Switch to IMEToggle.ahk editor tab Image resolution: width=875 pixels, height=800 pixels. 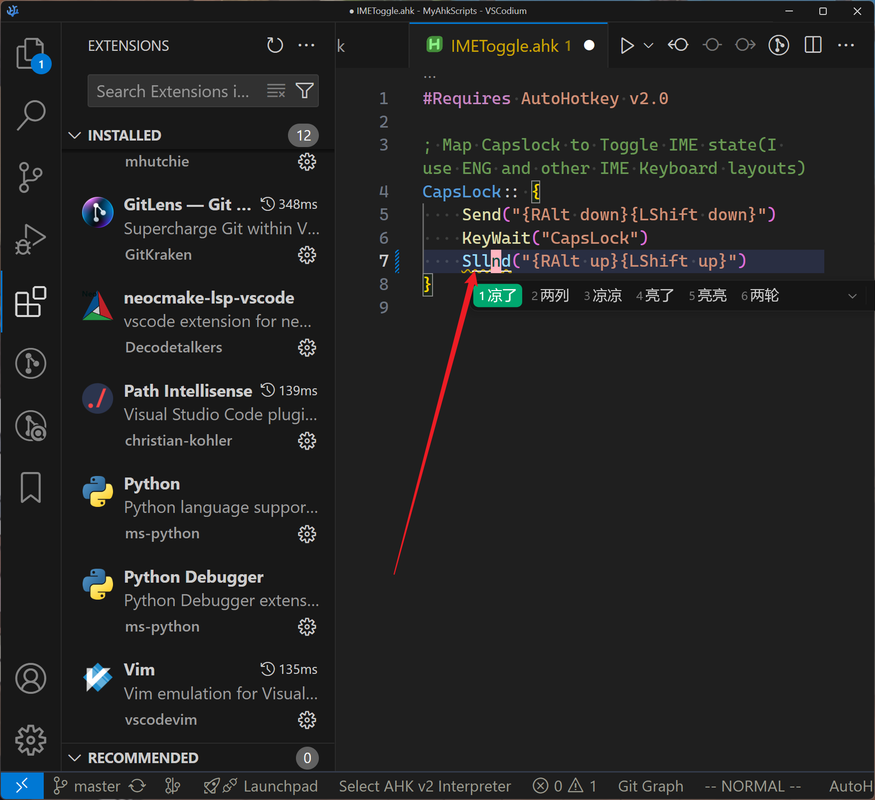[508, 46]
